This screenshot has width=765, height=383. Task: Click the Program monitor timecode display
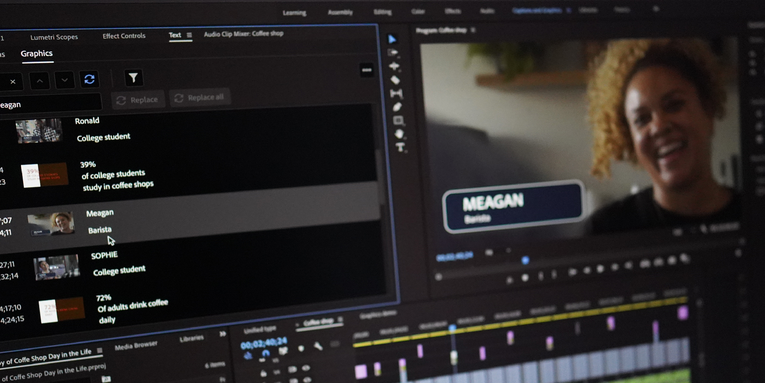tap(454, 257)
